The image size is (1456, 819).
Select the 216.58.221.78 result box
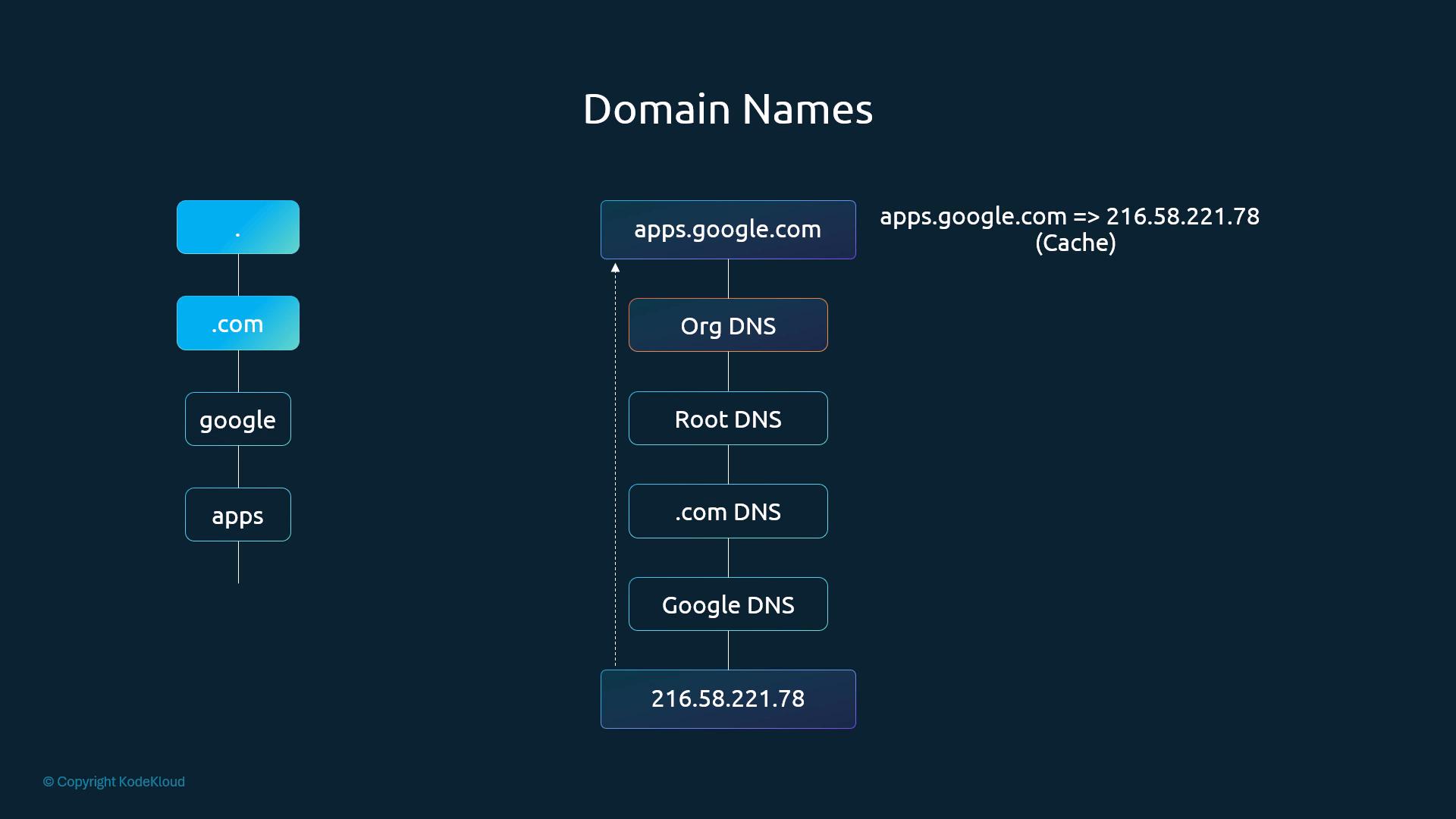point(728,699)
